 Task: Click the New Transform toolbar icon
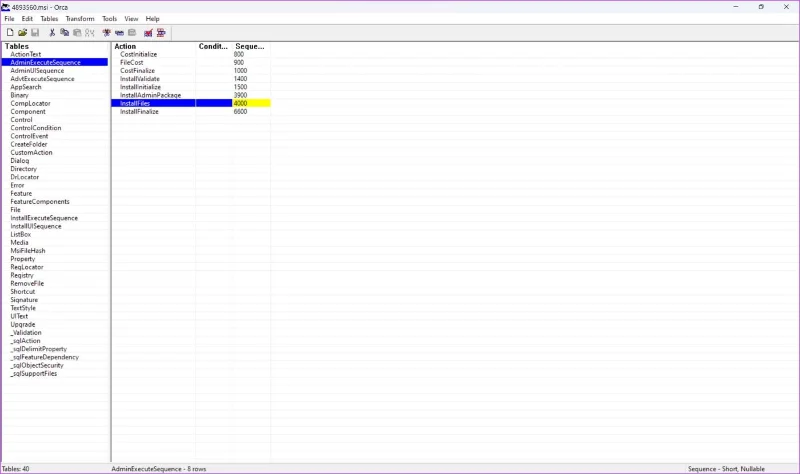(x=107, y=33)
